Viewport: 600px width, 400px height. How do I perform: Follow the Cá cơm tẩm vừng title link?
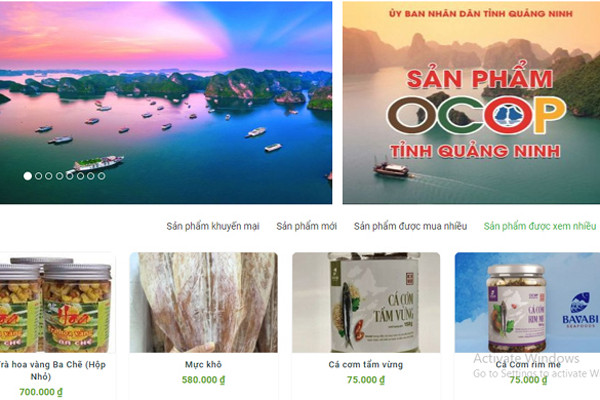pos(366,364)
